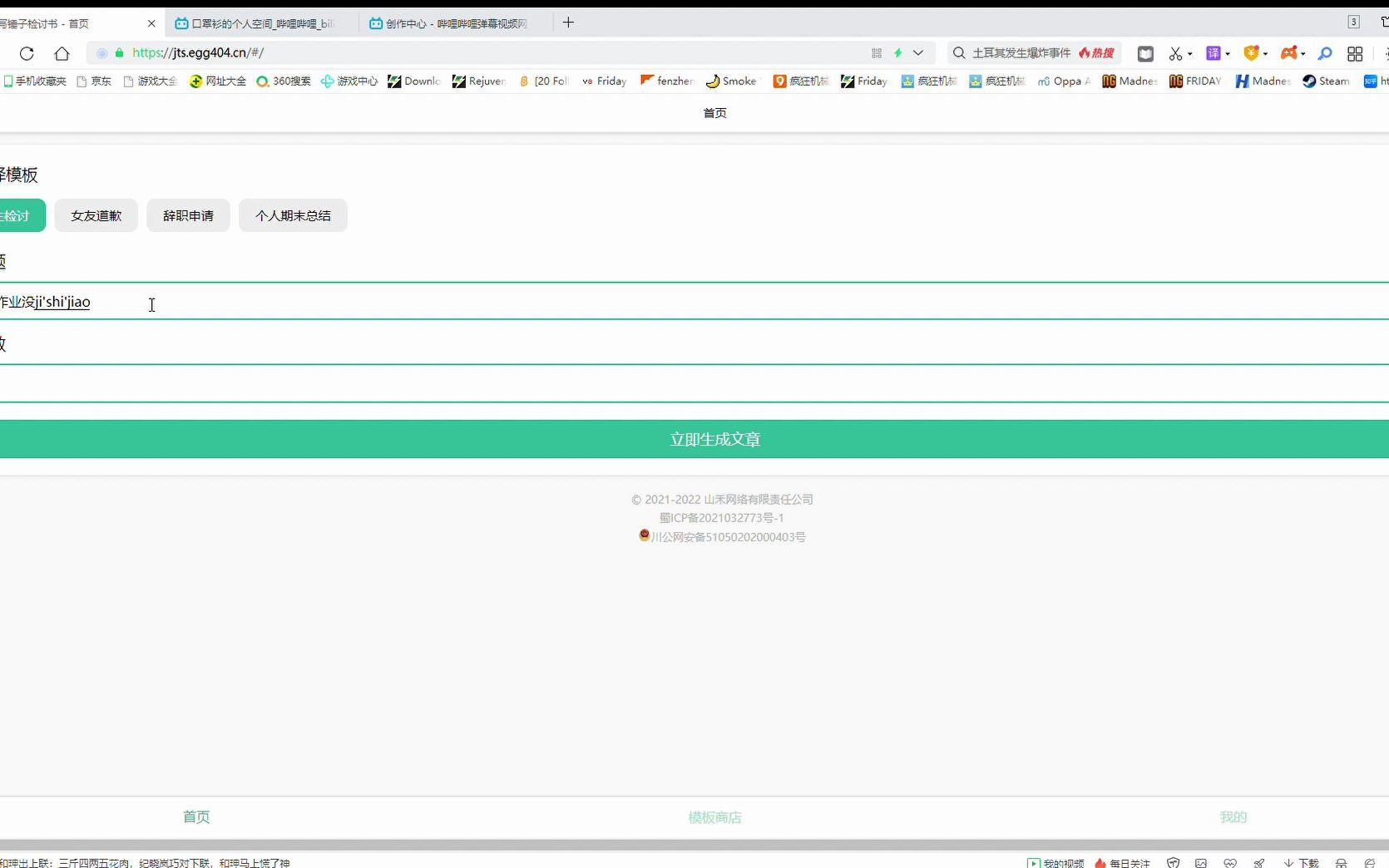Close the 检讨书 首页 tab

coord(151,23)
